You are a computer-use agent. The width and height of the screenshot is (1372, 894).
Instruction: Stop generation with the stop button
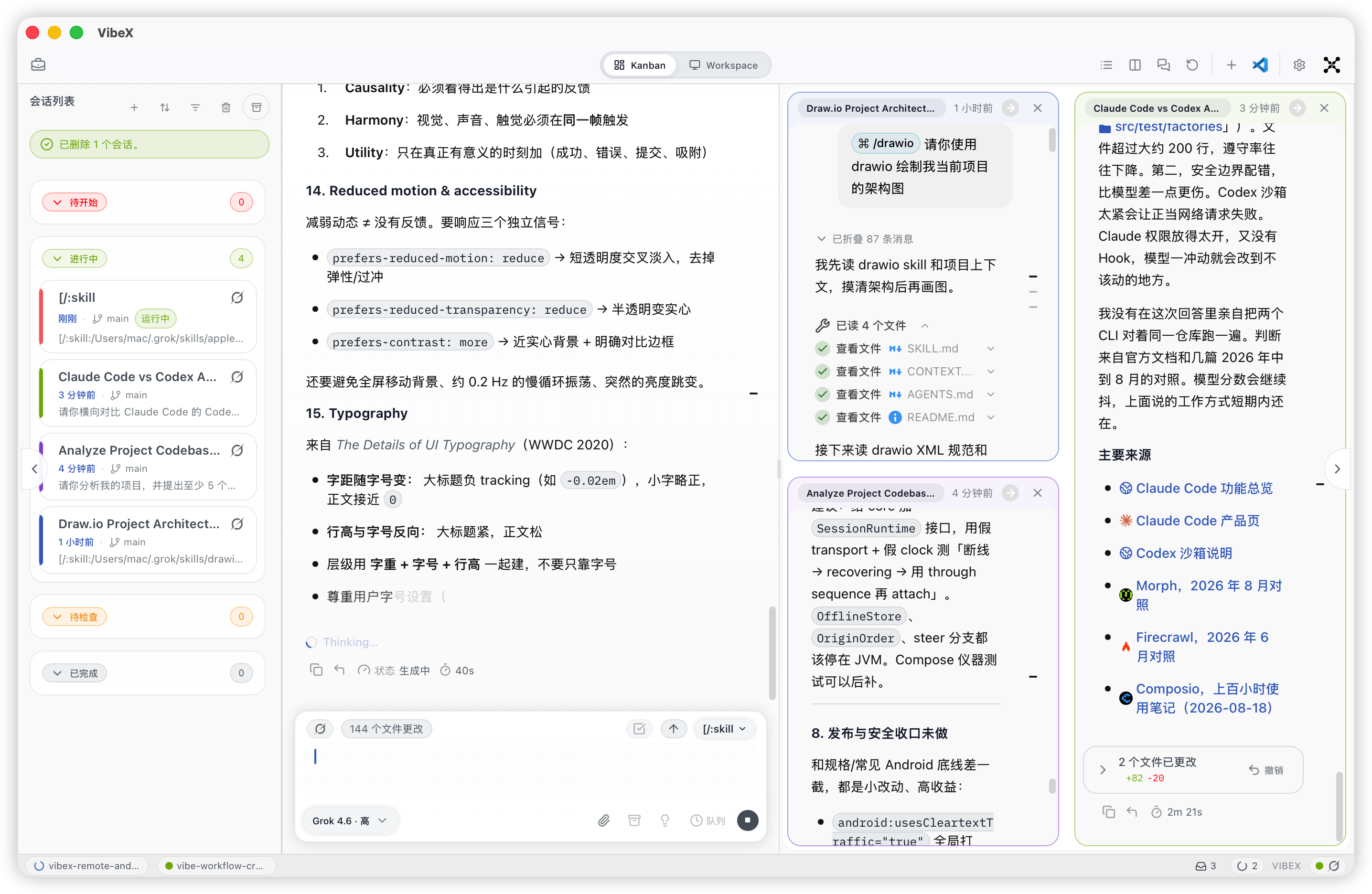pos(748,819)
